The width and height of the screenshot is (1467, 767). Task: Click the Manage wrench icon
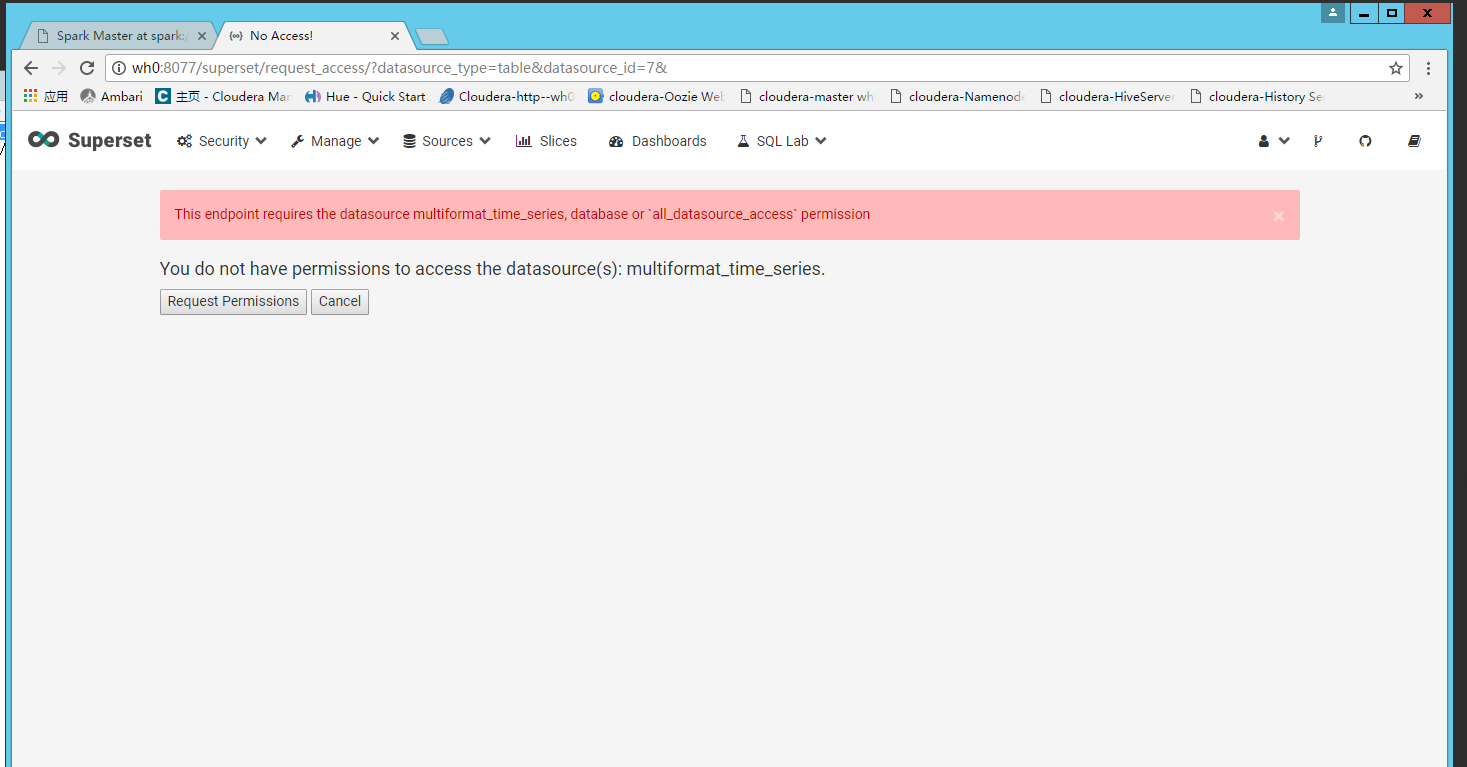(x=297, y=141)
